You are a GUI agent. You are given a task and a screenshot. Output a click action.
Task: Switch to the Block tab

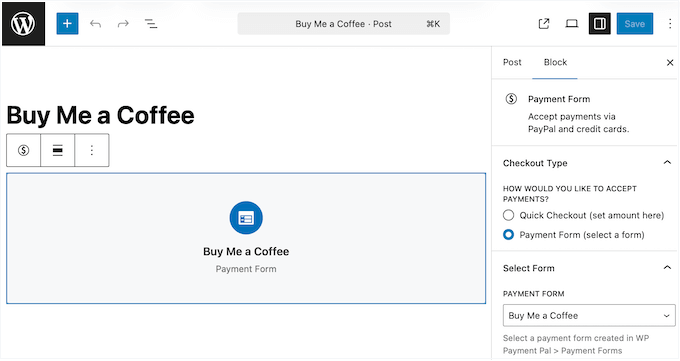(555, 62)
